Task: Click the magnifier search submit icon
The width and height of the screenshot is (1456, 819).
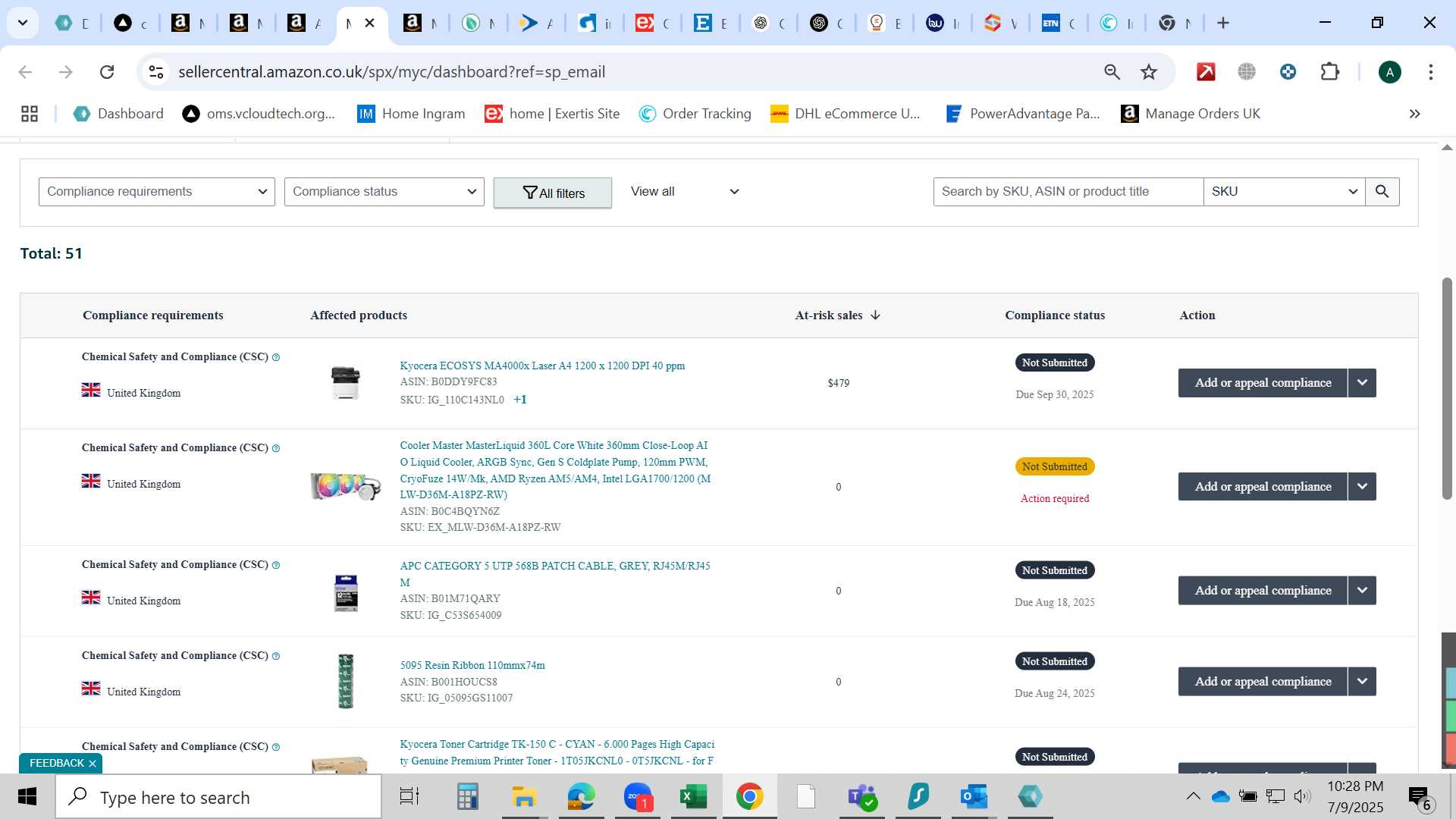Action: click(x=1382, y=192)
